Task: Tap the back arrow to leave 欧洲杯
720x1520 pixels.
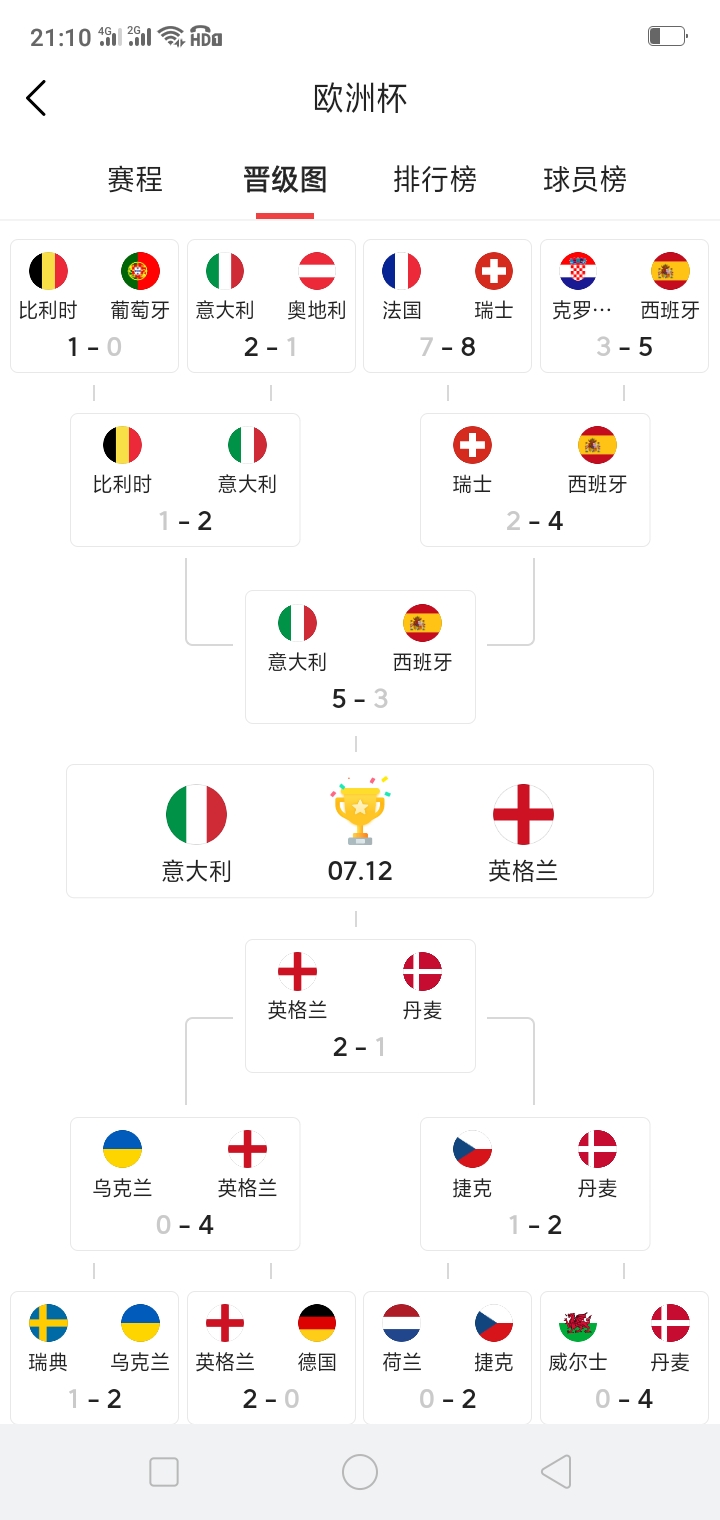Action: pyautogui.click(x=36, y=97)
